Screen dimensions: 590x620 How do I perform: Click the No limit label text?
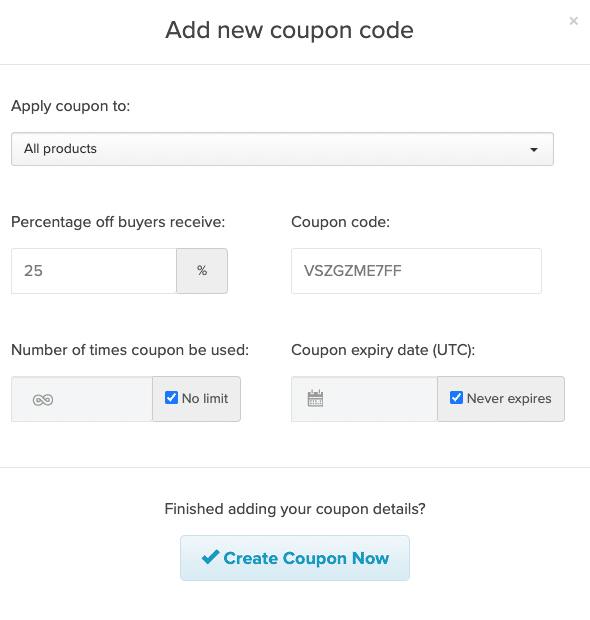click(205, 399)
